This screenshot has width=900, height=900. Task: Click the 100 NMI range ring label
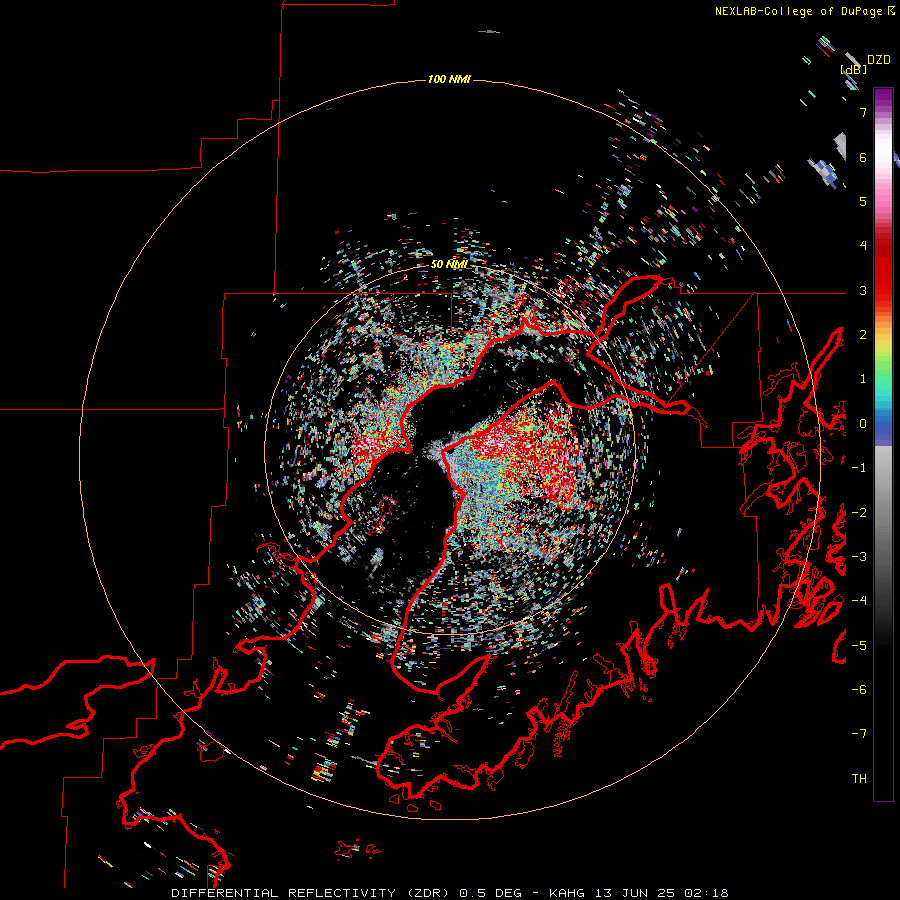(449, 79)
